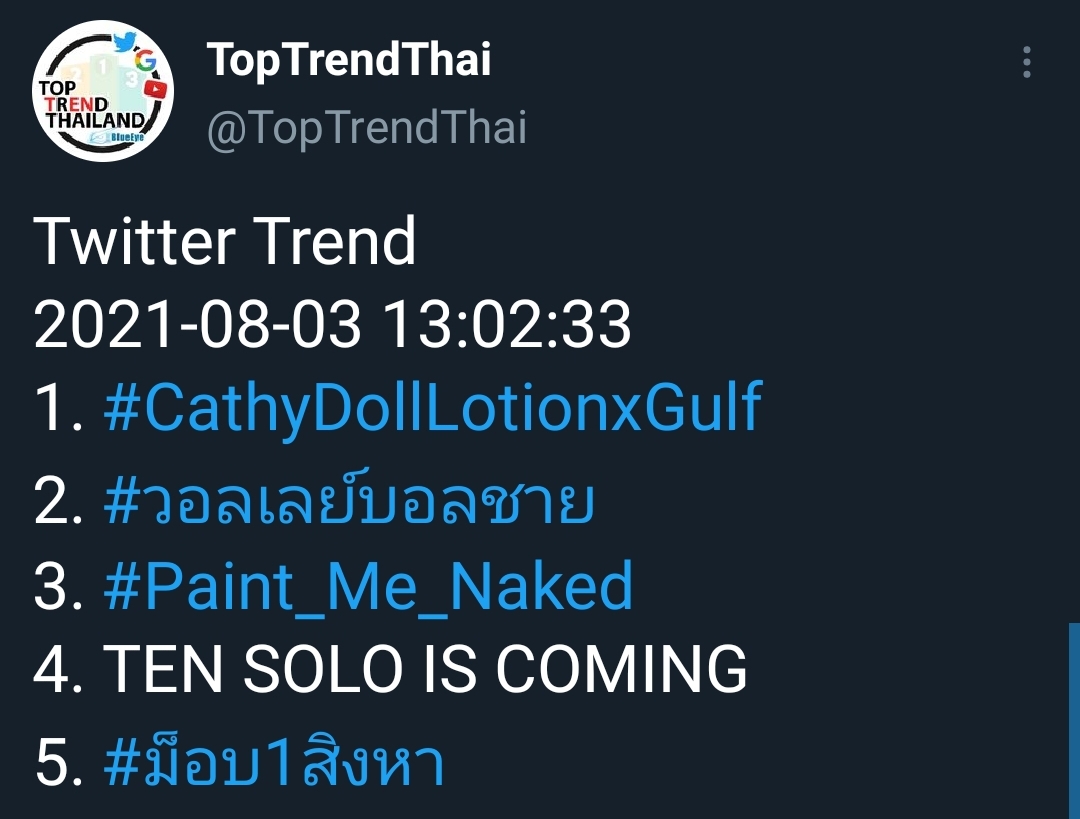Open TopTrendThai's profile picture
This screenshot has height=819, width=1080.
pos(103,91)
